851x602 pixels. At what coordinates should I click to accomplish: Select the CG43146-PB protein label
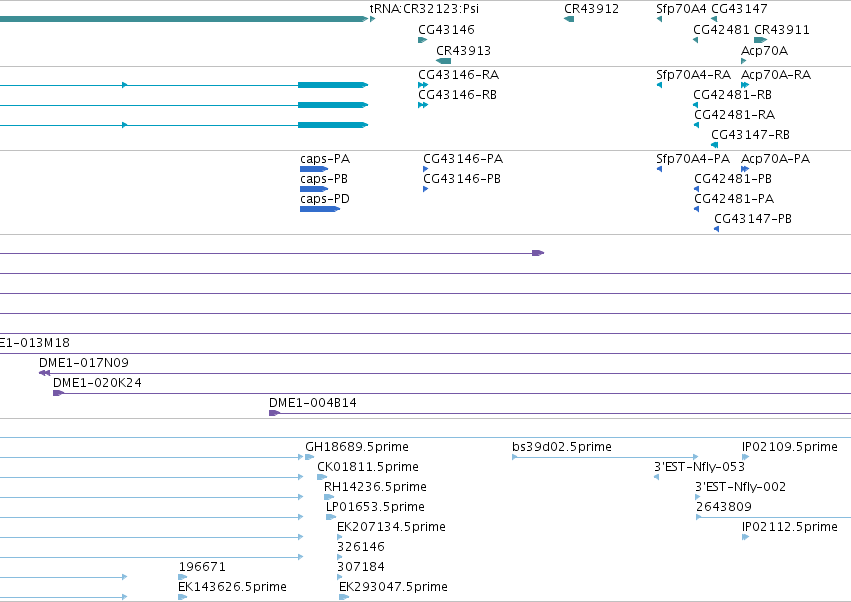point(462,179)
